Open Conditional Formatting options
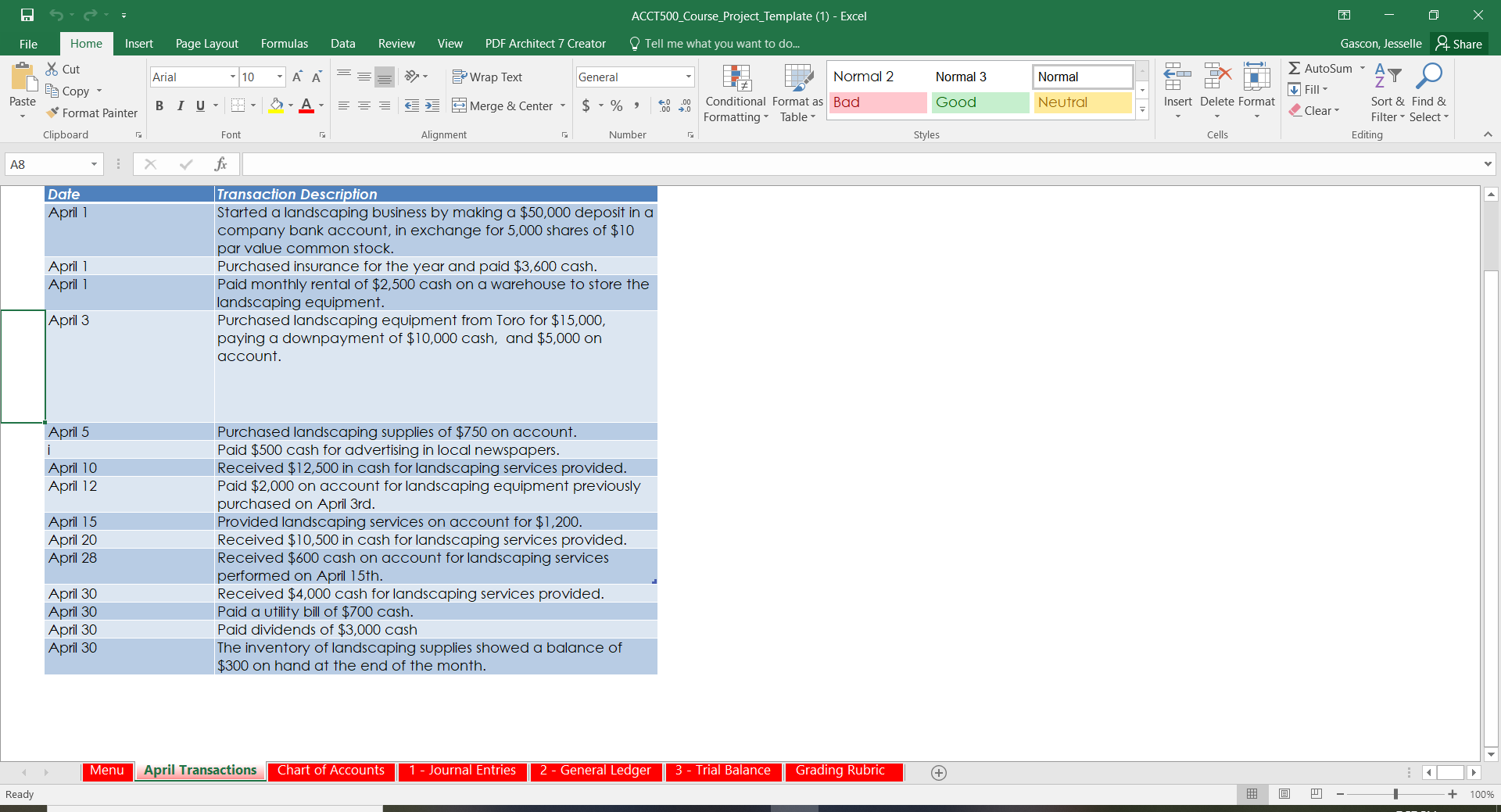Viewport: 1501px width, 812px height. pos(735,92)
